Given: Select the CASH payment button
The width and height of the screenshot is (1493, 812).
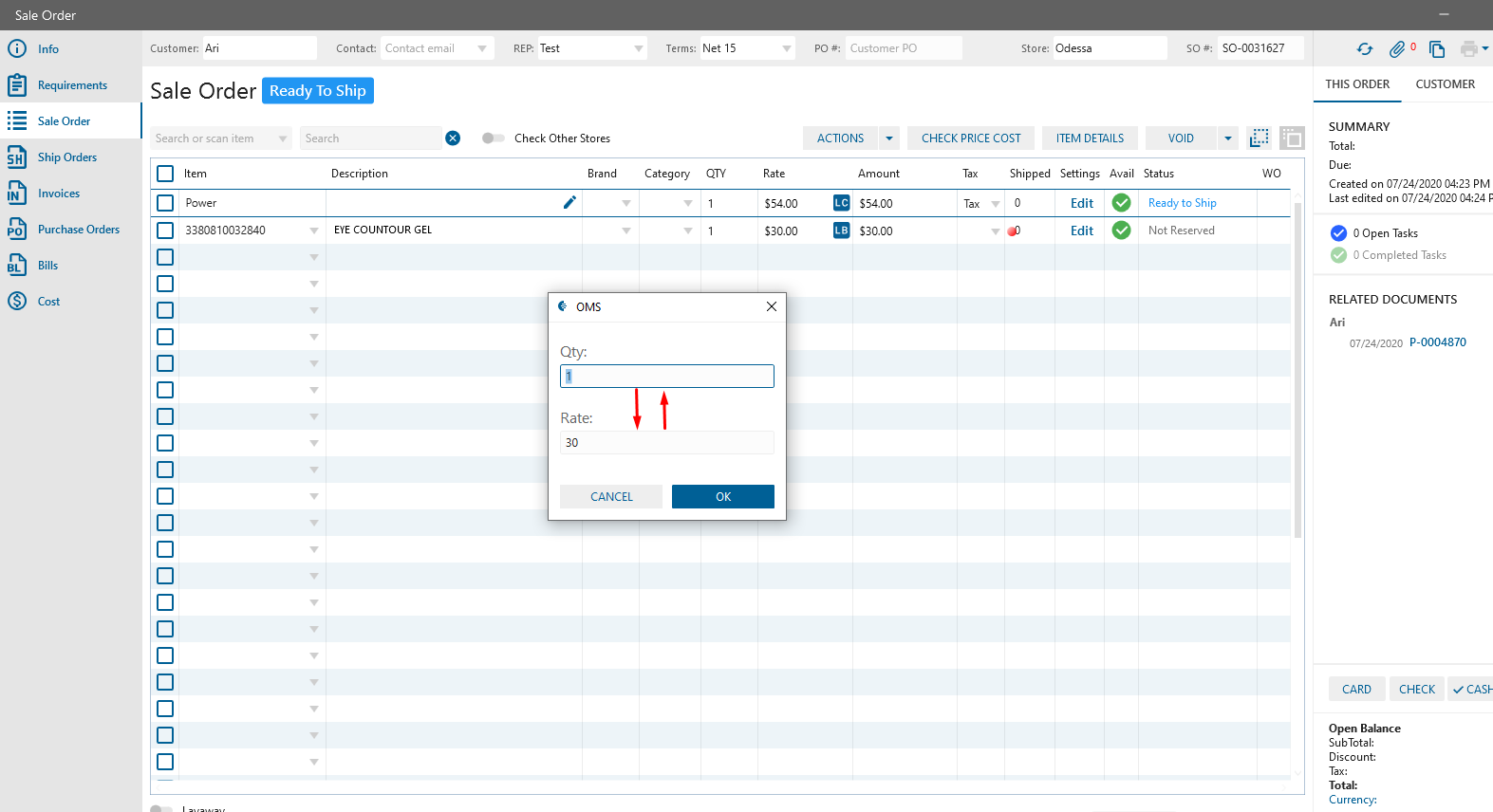Looking at the screenshot, I should click(x=1471, y=690).
